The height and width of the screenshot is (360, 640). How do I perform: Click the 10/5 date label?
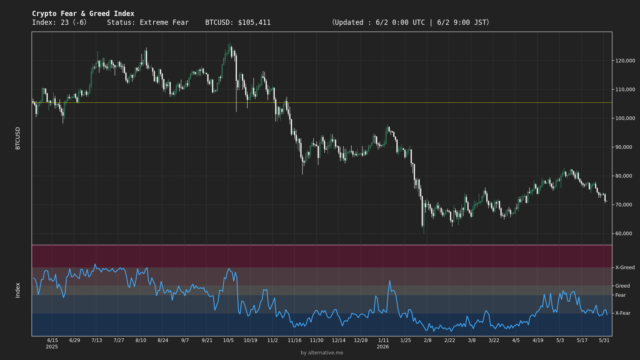pos(229,340)
